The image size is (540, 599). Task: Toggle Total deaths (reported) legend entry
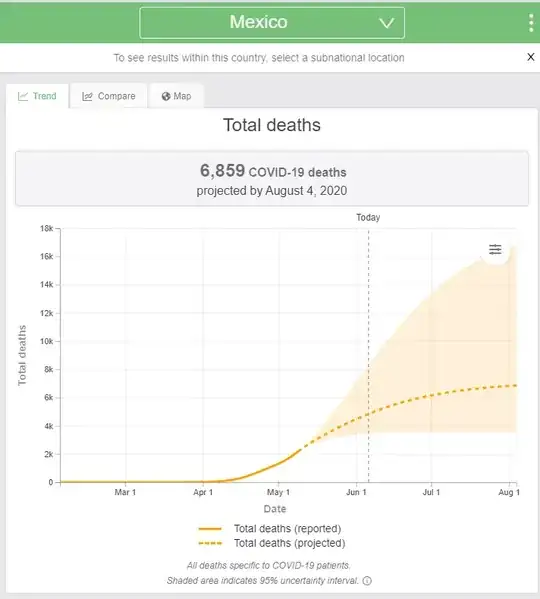click(270, 529)
